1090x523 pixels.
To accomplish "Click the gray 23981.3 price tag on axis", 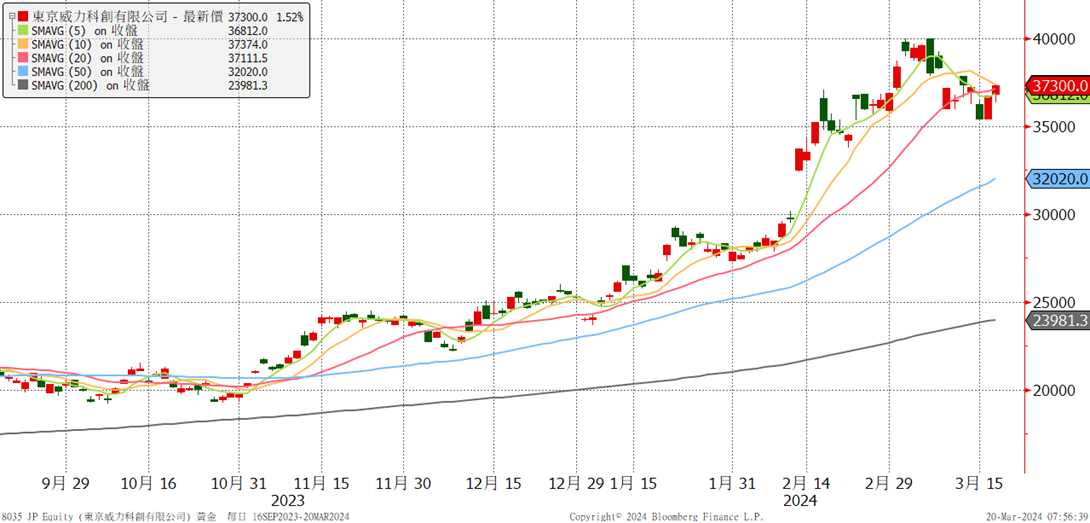I will click(1058, 321).
